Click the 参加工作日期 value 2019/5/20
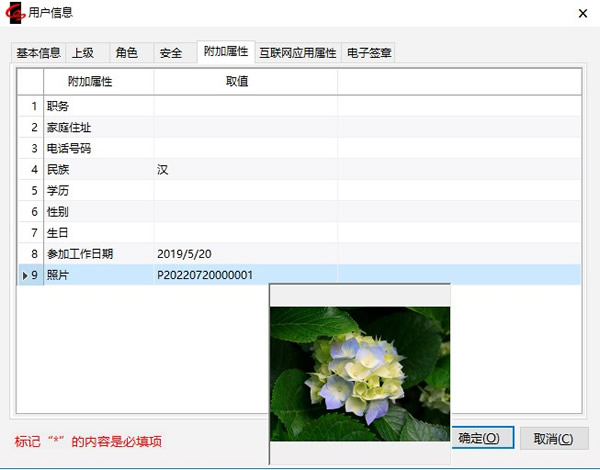 (245, 254)
